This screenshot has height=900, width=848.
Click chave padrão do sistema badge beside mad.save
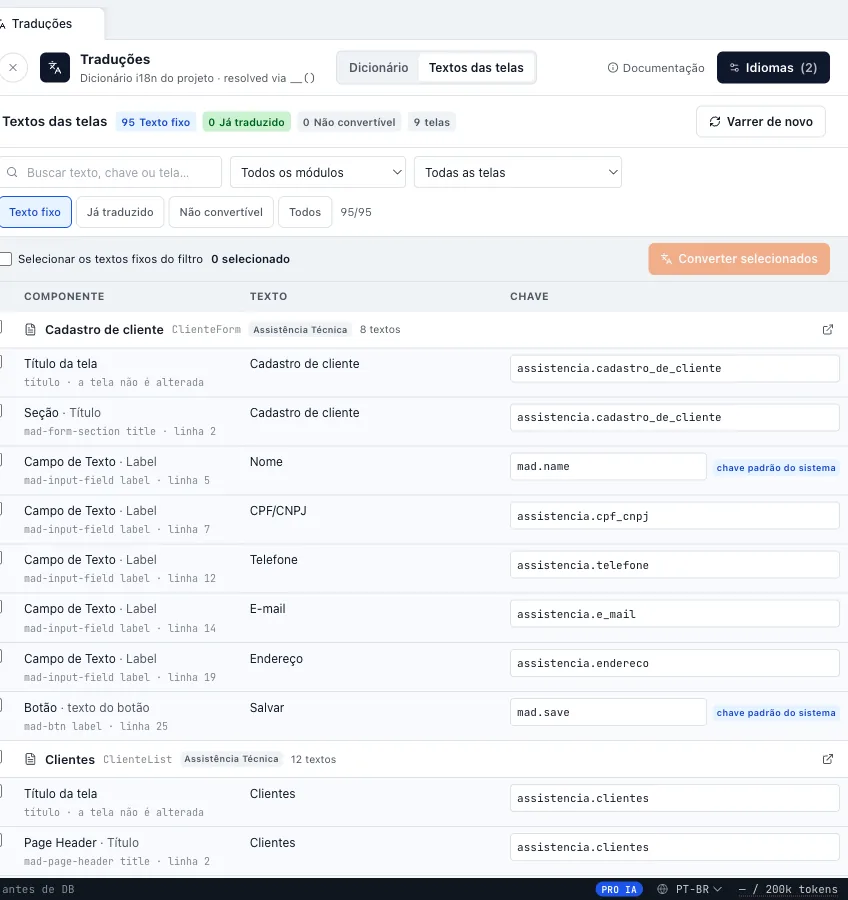(776, 713)
